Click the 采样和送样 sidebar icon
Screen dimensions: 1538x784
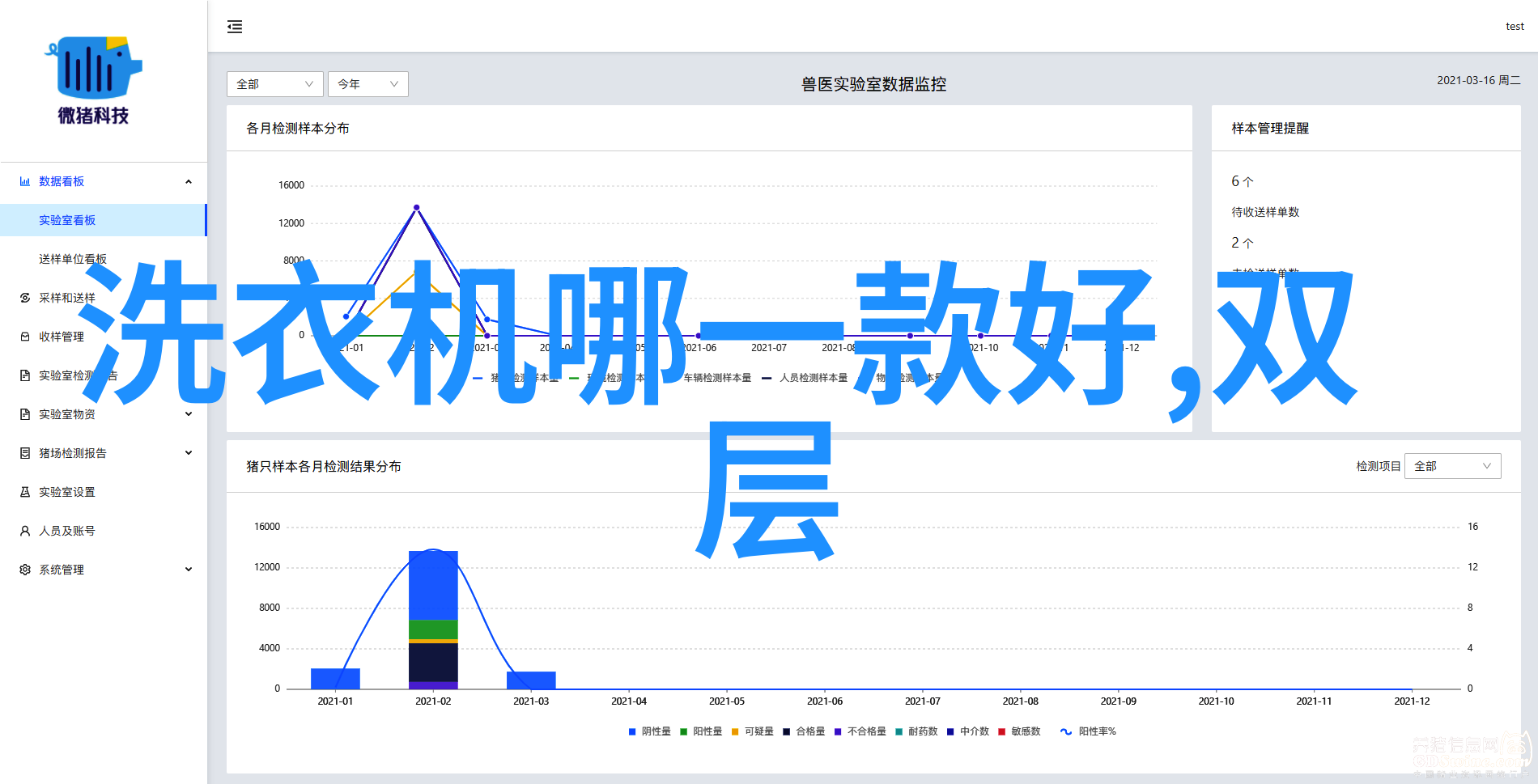pos(25,299)
